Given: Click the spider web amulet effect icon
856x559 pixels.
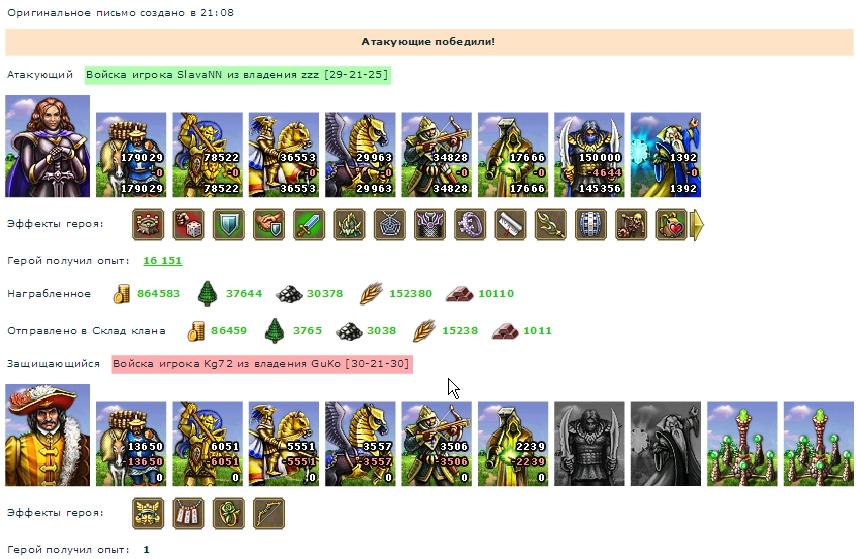Looking at the screenshot, I should 390,224.
